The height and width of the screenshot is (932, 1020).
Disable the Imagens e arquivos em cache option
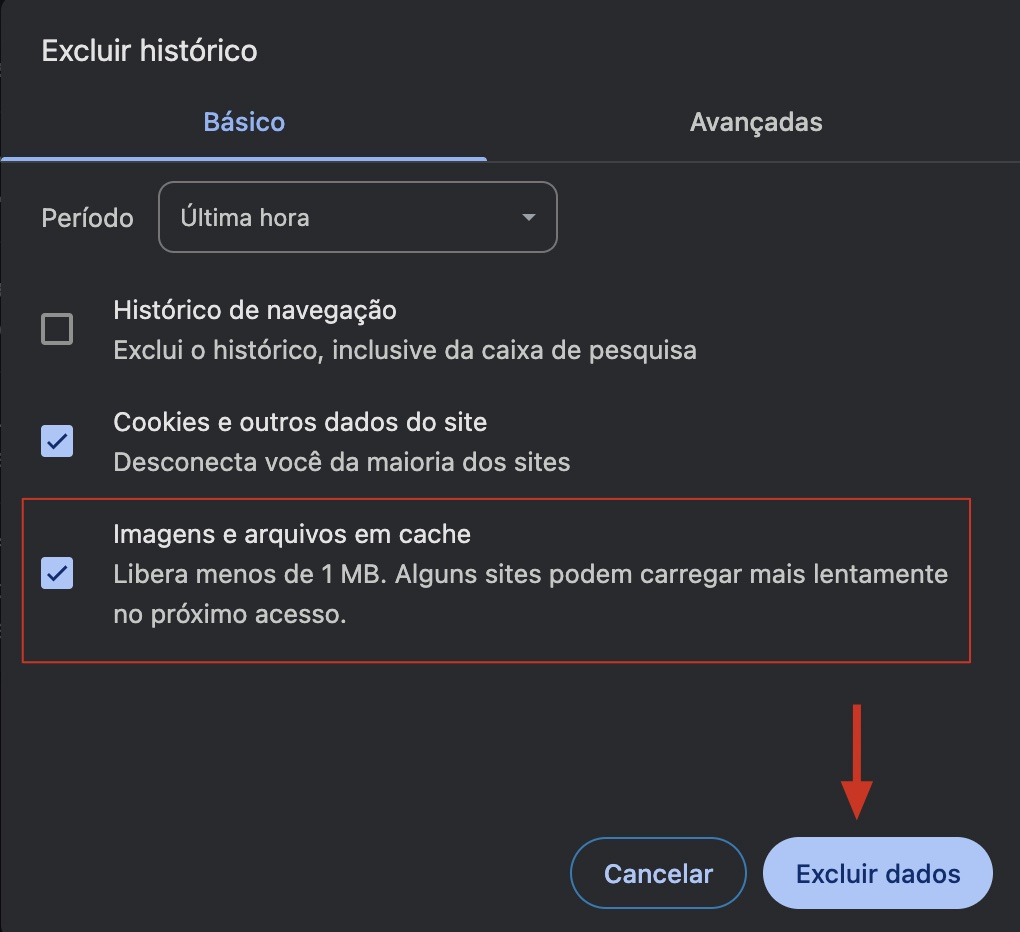point(57,573)
